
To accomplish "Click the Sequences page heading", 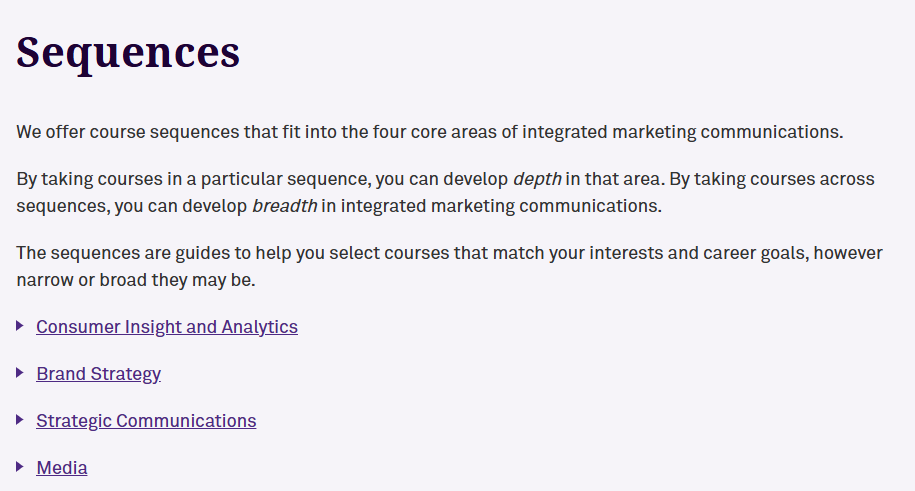I will (128, 52).
